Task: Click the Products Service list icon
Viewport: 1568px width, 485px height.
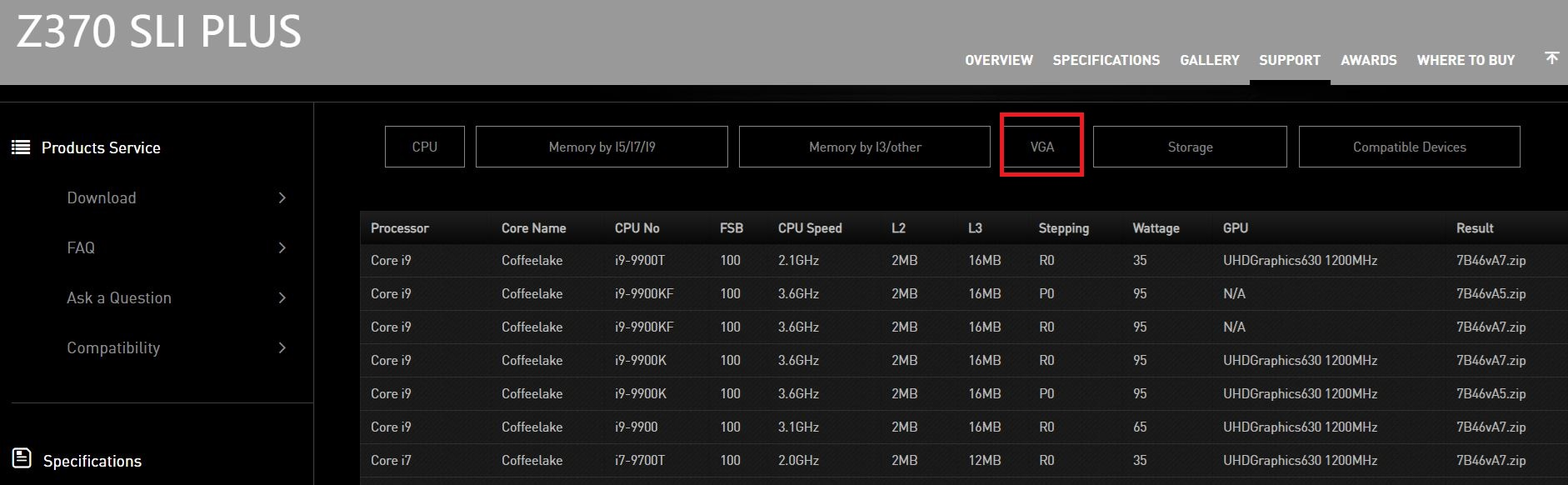Action: coord(21,147)
